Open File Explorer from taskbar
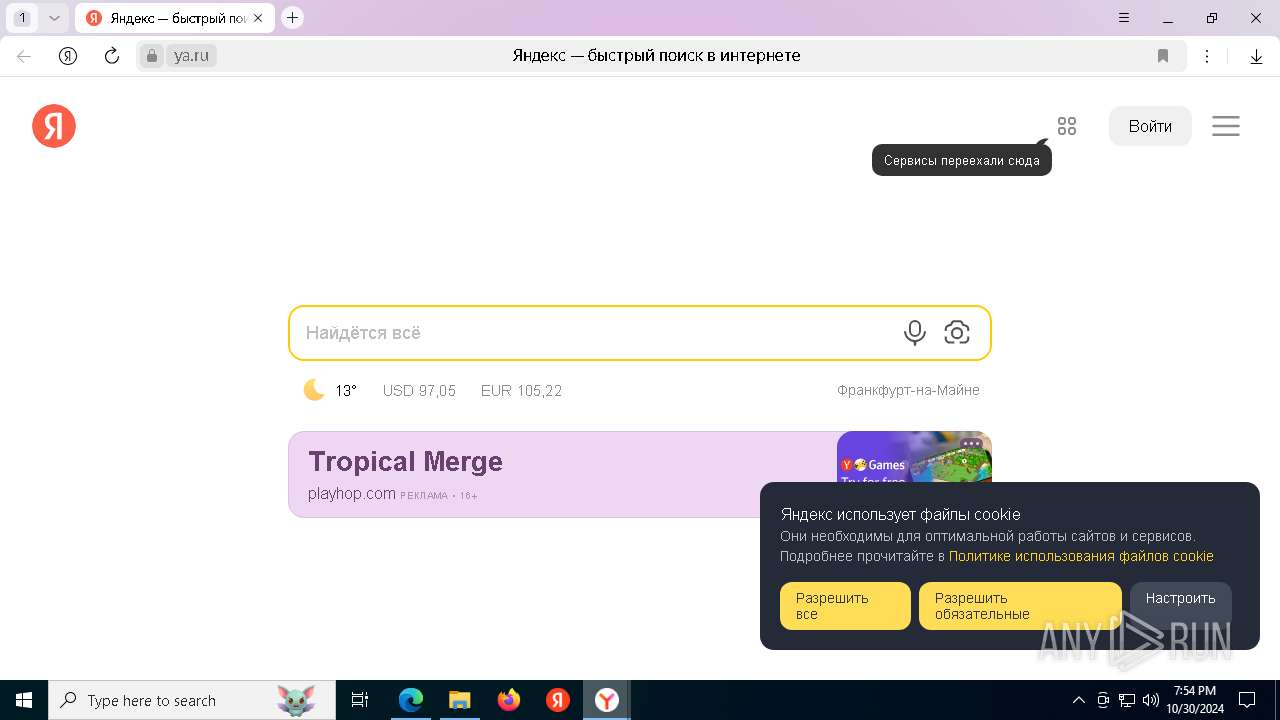This screenshot has height=720, width=1280. coord(460,700)
